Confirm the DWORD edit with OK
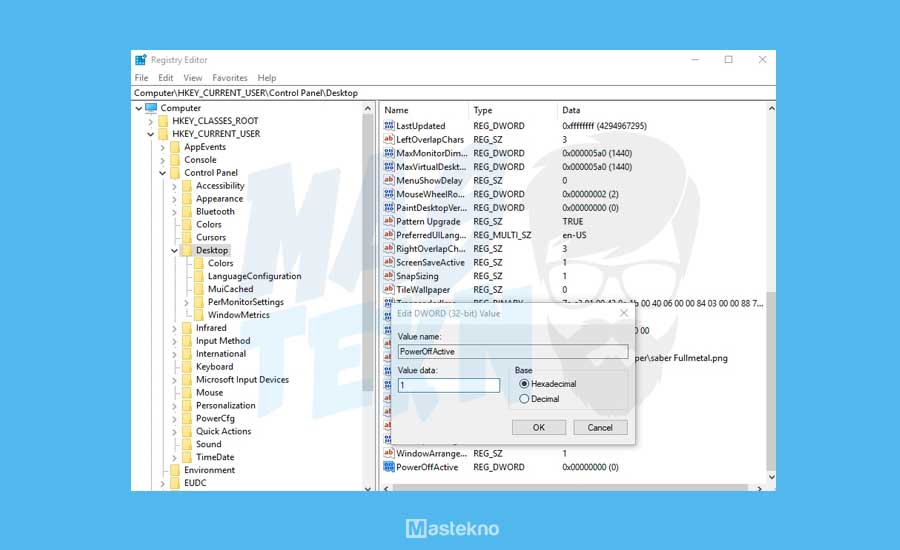The width and height of the screenshot is (900, 550). [538, 427]
